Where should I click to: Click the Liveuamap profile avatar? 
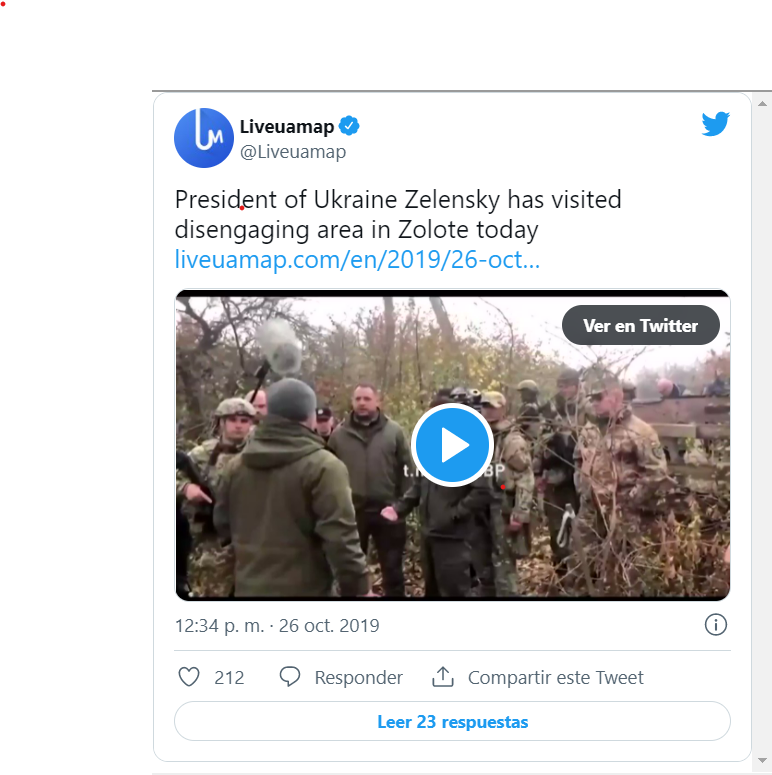204,137
